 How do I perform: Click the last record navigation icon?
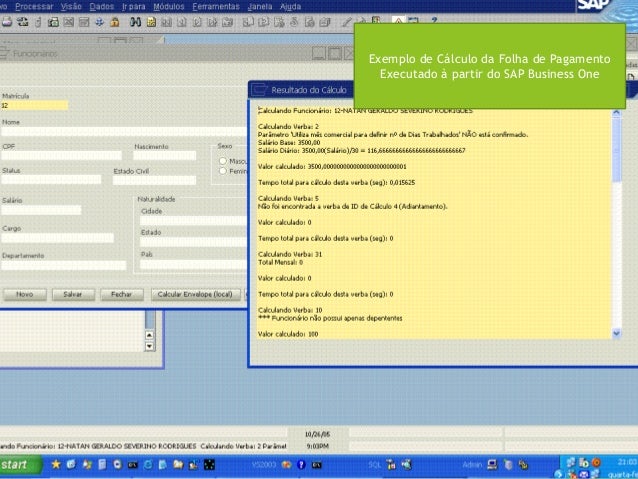coord(212,22)
